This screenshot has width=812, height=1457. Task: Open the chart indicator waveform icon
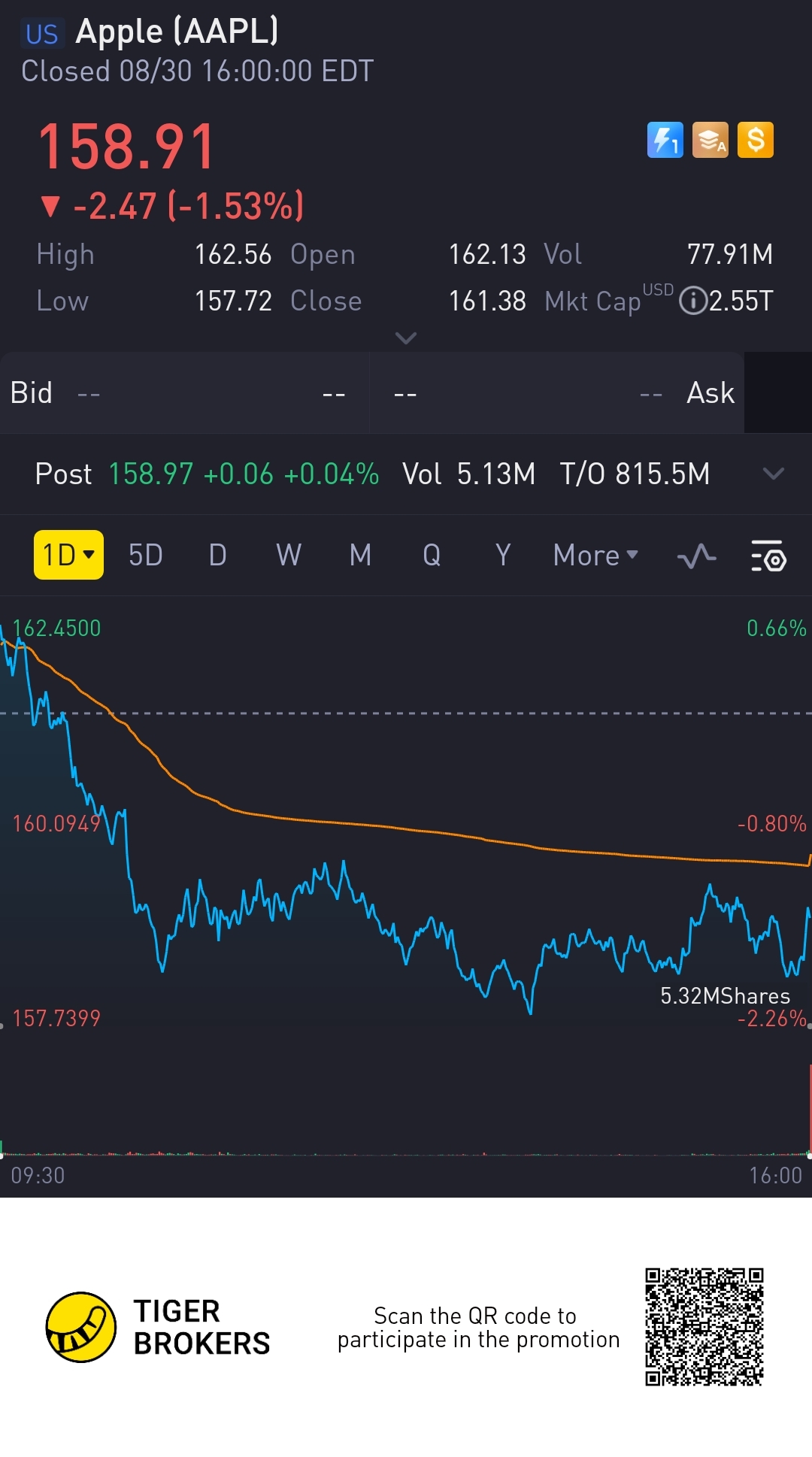696,556
